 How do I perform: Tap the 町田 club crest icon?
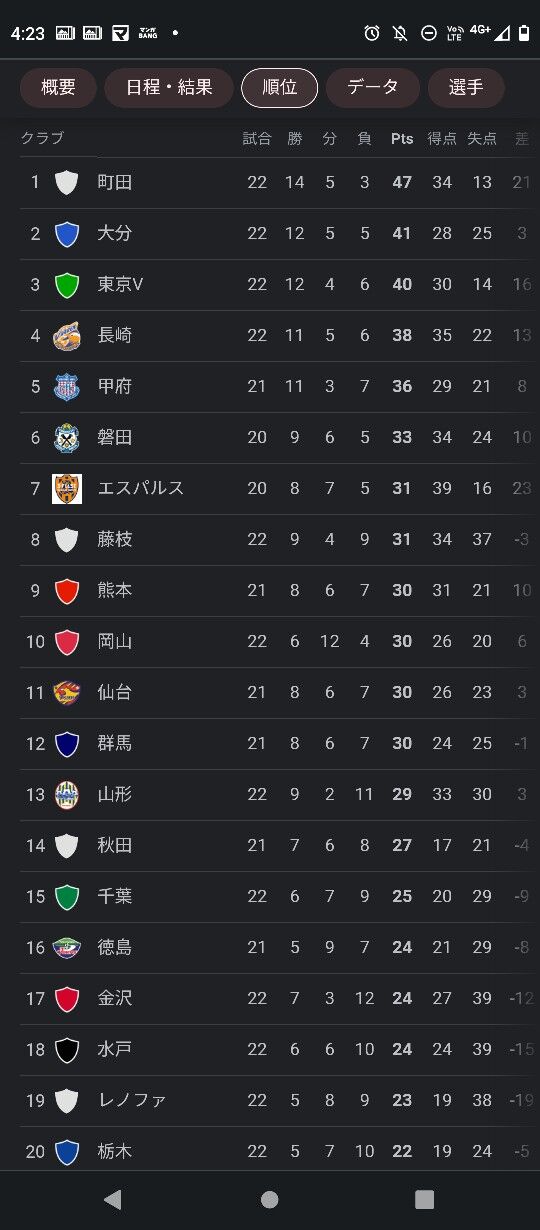[x=67, y=182]
